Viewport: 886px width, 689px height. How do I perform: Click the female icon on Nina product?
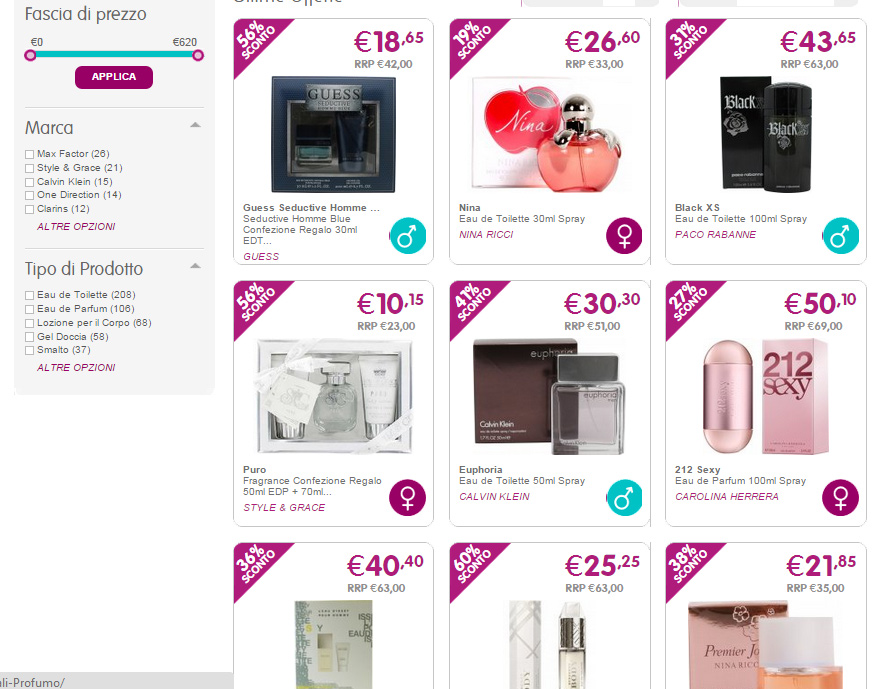(x=624, y=236)
